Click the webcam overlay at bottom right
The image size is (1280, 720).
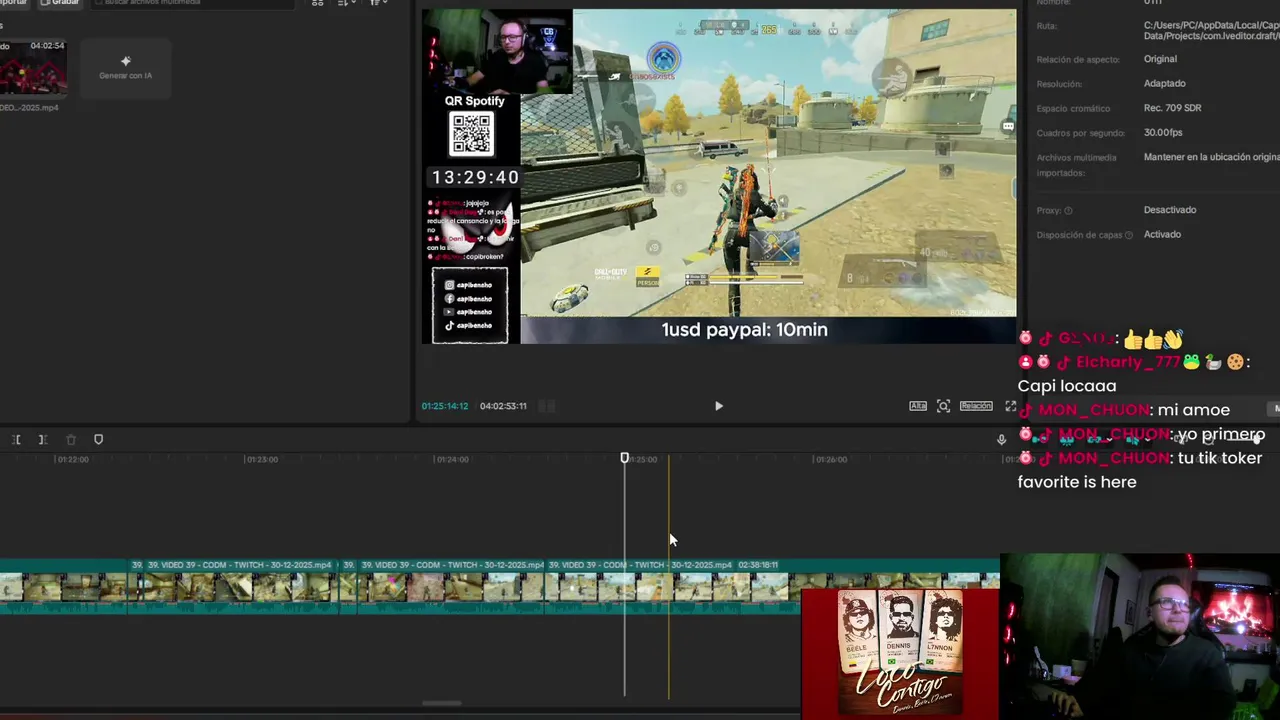(1140, 637)
